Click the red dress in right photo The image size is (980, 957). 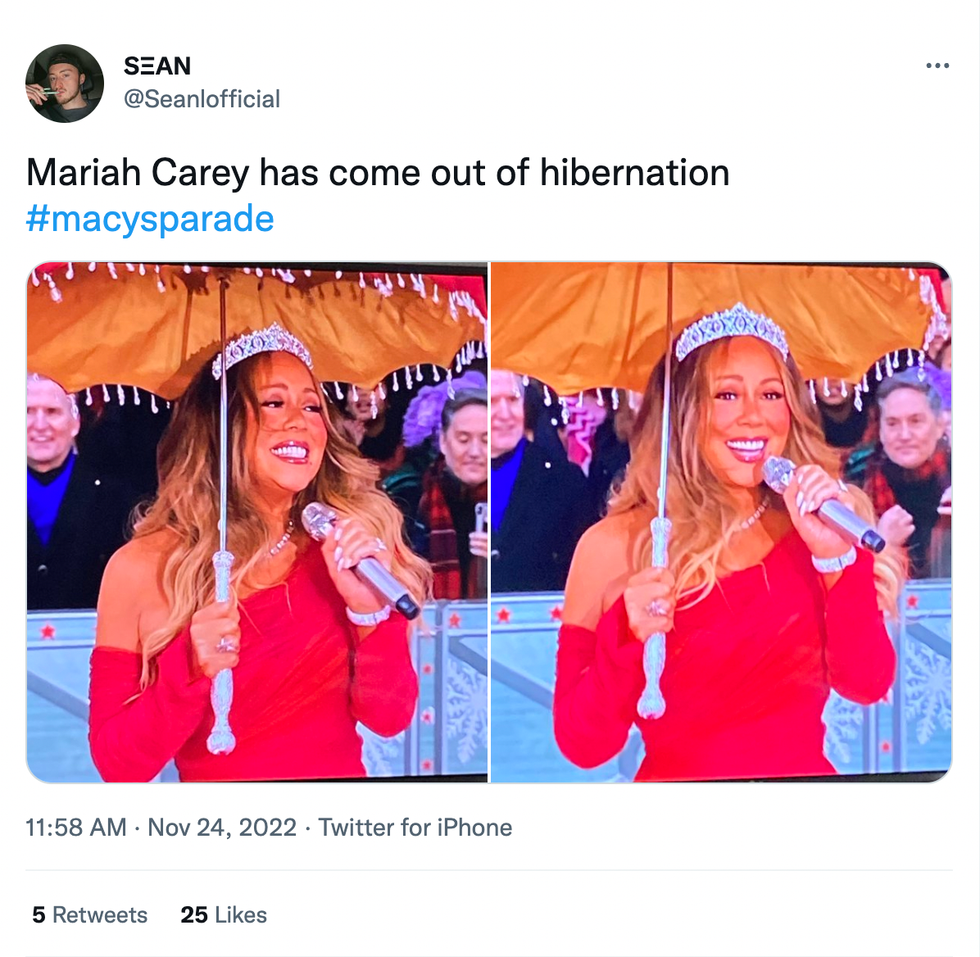pyautogui.click(x=725, y=663)
